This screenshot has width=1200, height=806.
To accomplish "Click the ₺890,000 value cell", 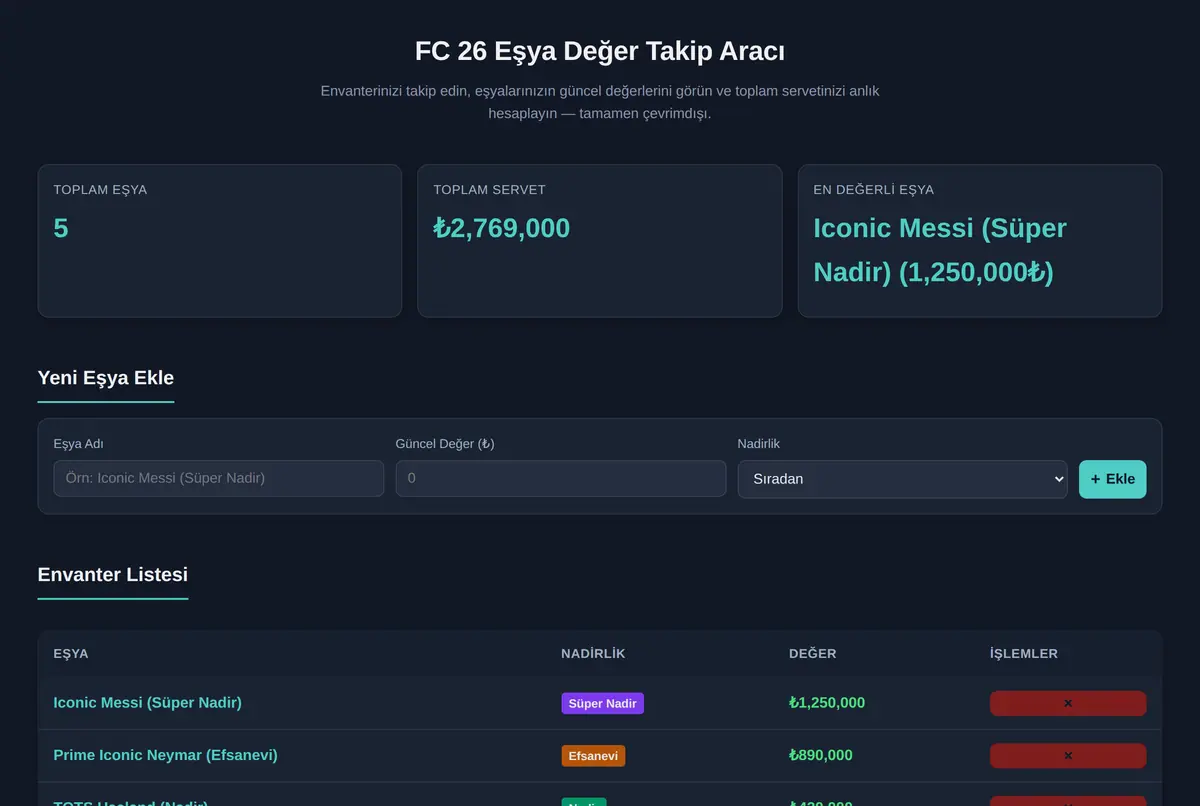I will (821, 755).
